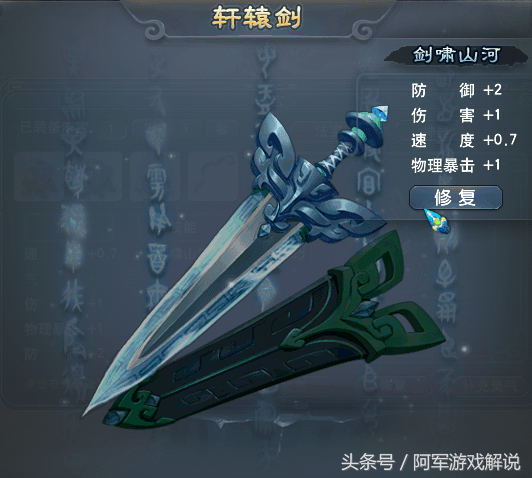Screen dimensions: 532x478
Task: Click the 物理暴击 +1 stat row
Action: click(456, 166)
